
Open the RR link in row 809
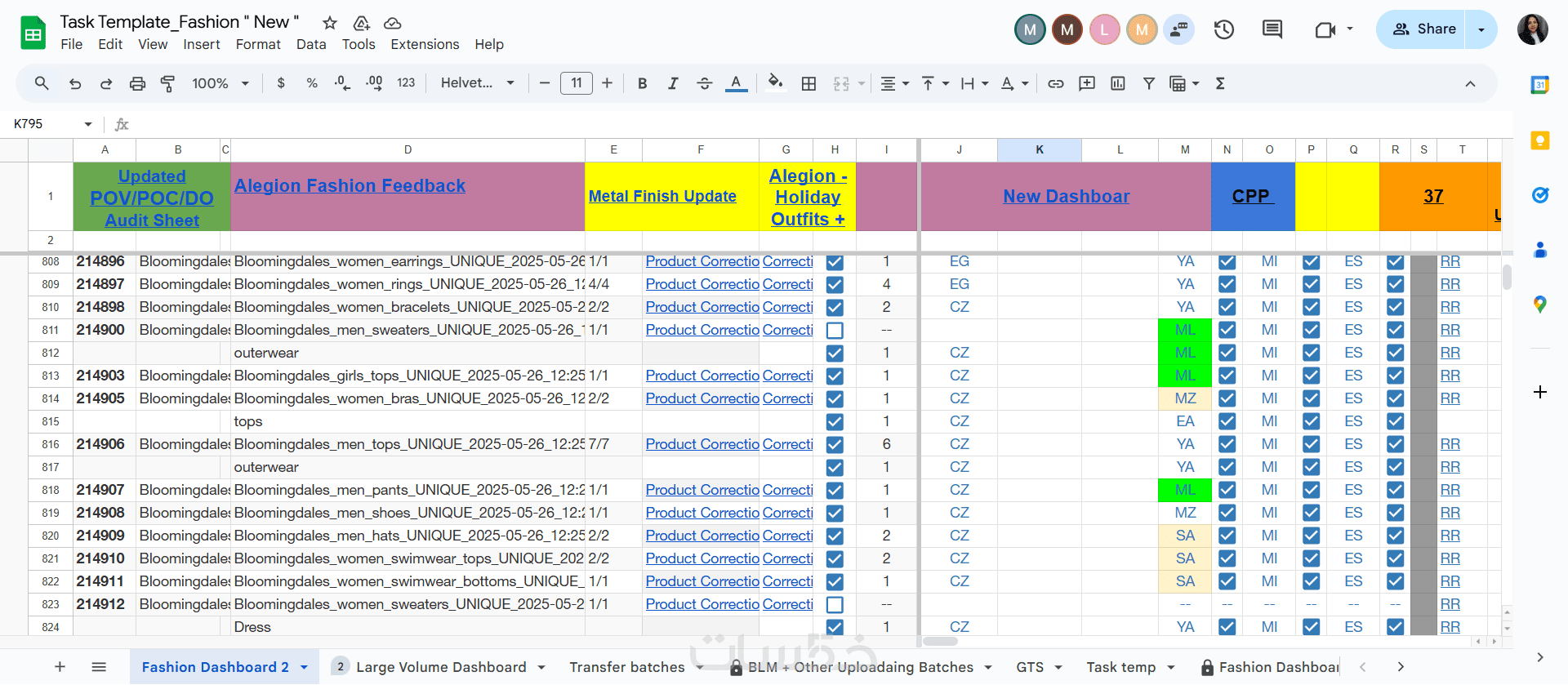tap(1450, 284)
